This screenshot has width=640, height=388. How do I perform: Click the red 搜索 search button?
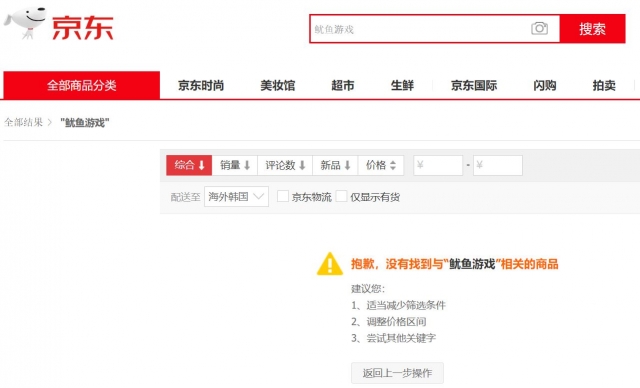coord(592,29)
